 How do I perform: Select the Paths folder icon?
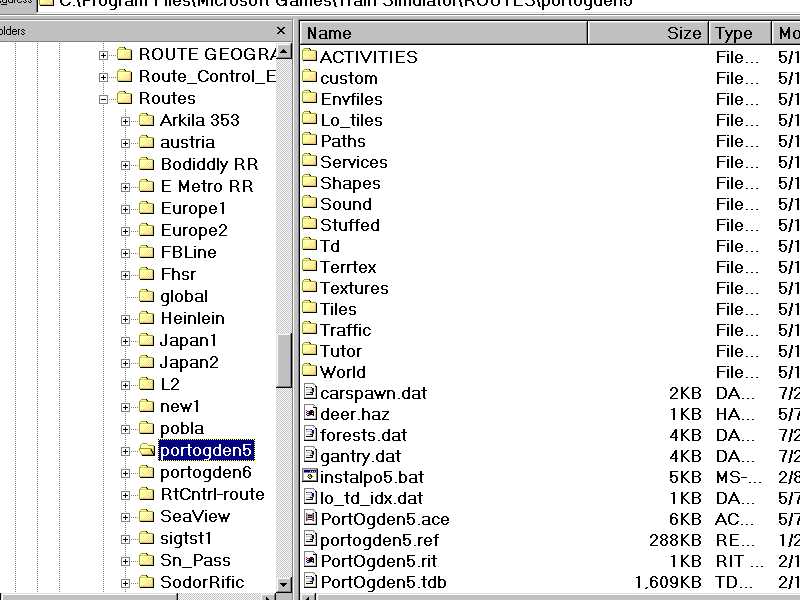pos(310,139)
